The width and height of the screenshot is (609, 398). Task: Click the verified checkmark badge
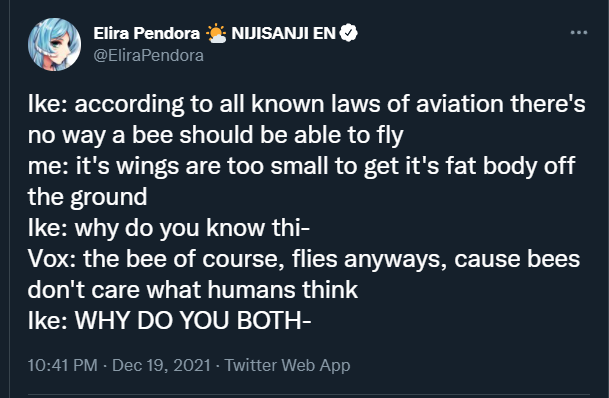coord(348,33)
